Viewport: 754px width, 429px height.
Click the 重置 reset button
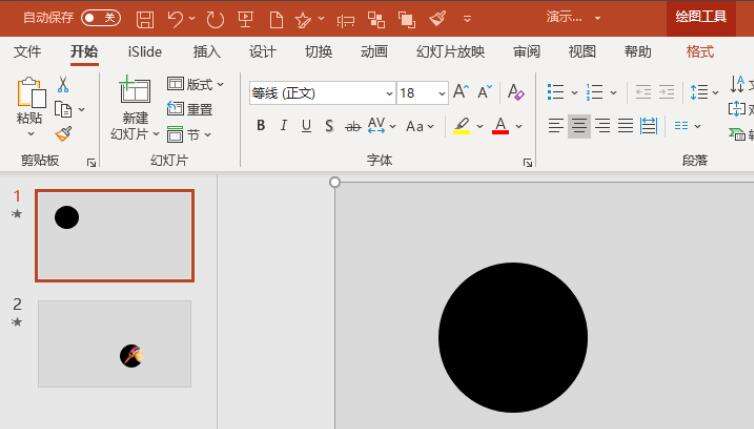190,110
